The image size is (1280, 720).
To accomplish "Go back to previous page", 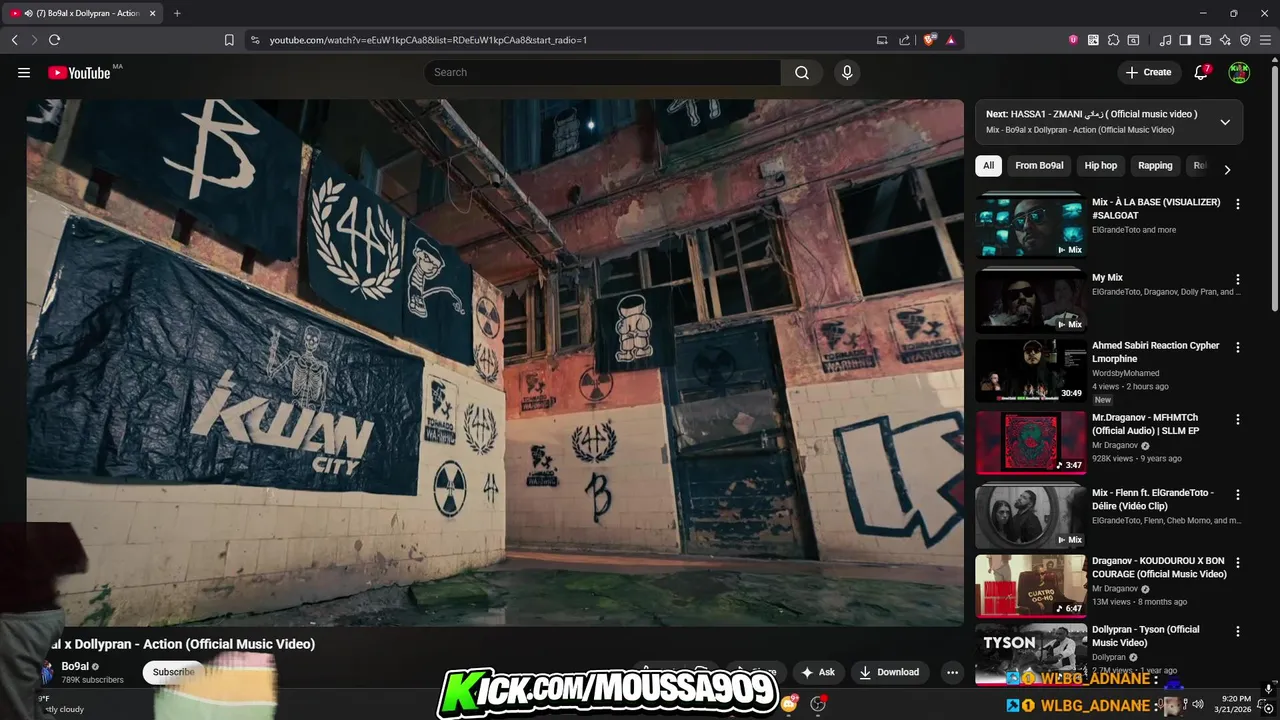I will pyautogui.click(x=14, y=40).
